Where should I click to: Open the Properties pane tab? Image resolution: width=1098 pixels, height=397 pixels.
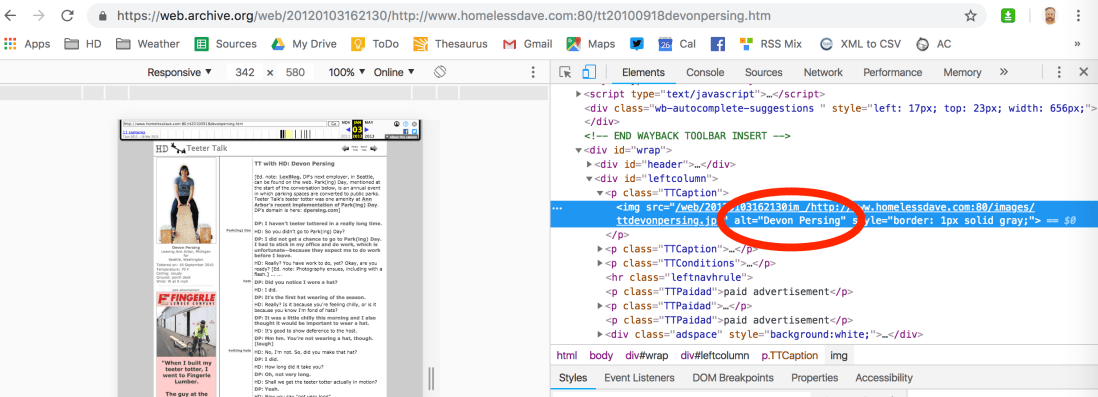click(814, 377)
